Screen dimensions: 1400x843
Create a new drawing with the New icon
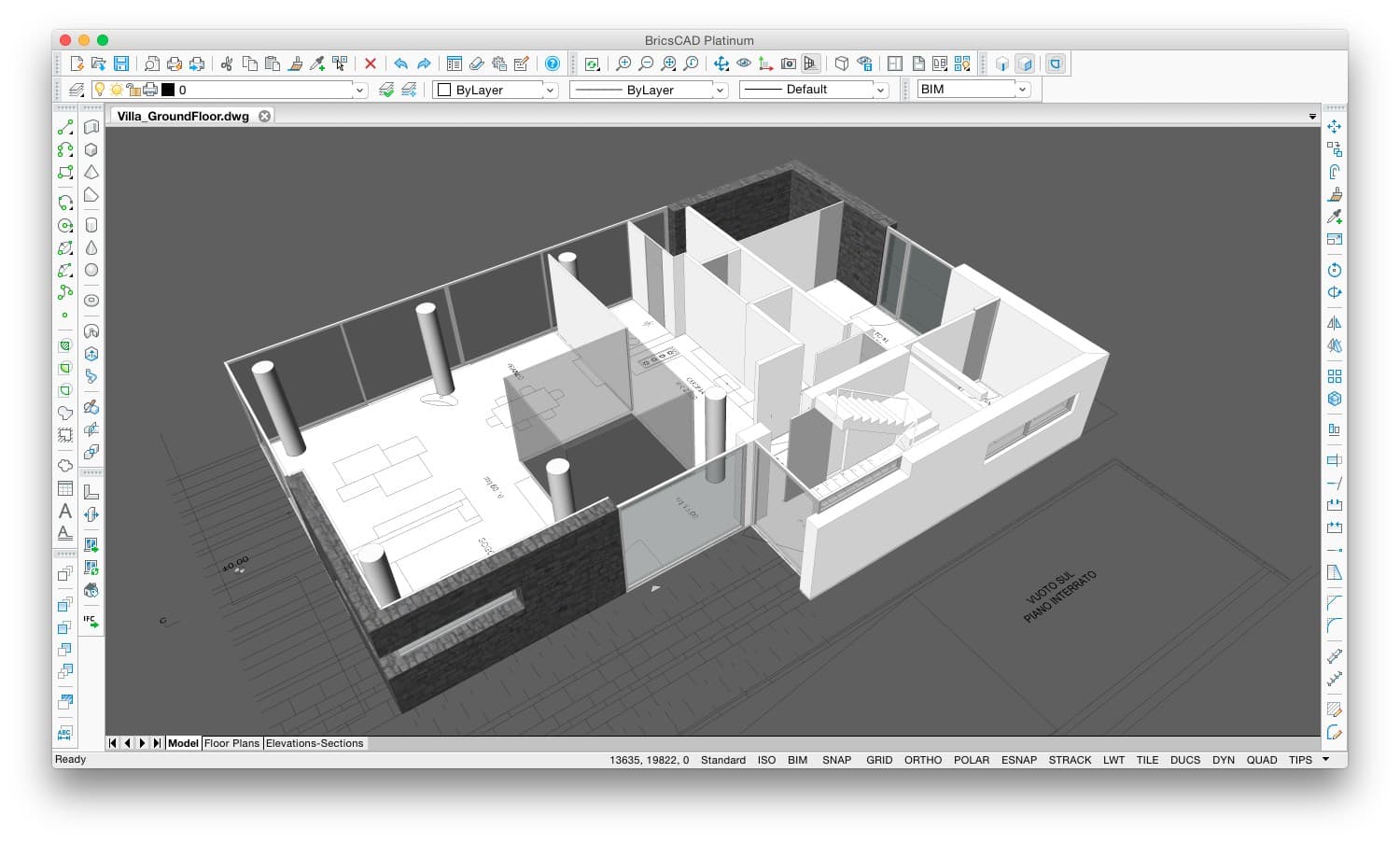77,63
